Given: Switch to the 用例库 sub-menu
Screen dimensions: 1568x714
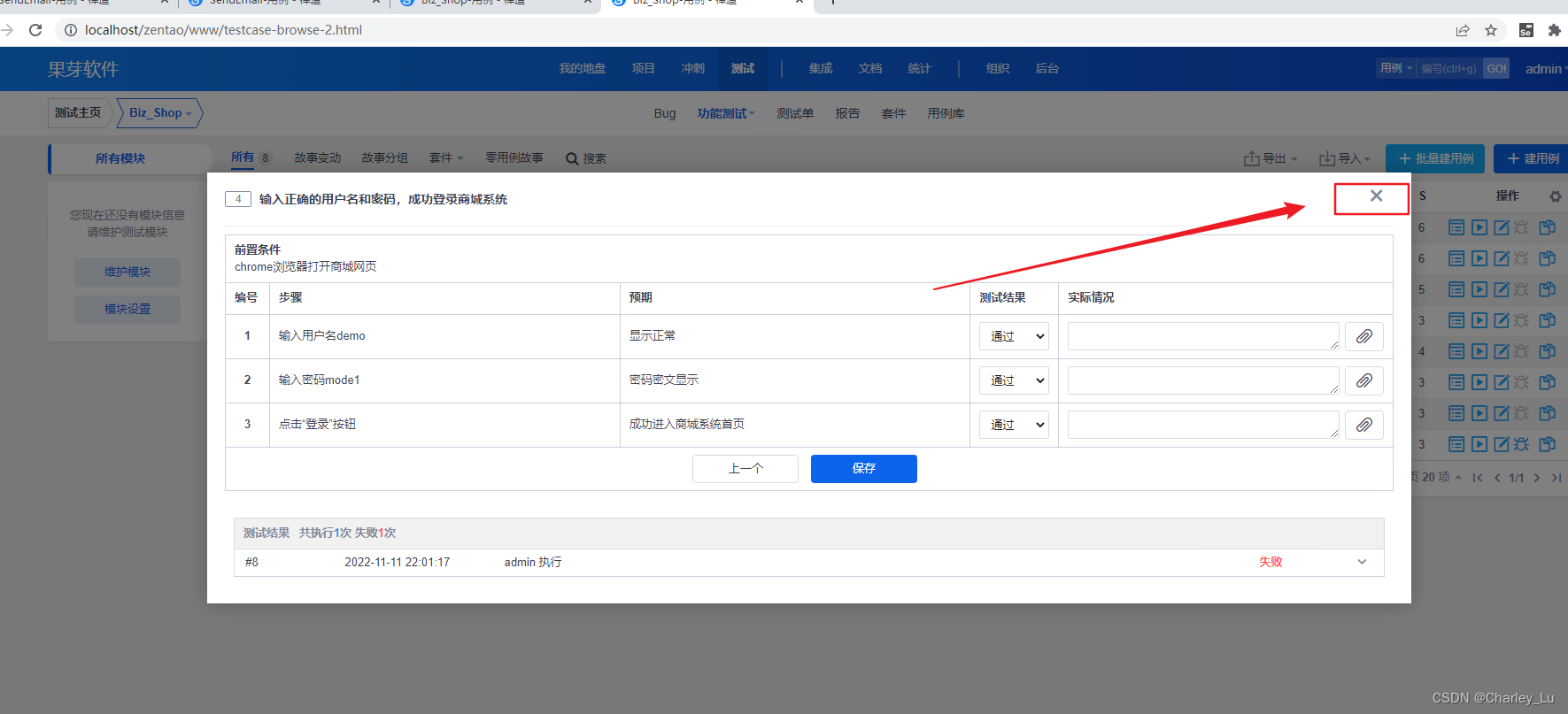Looking at the screenshot, I should [x=946, y=113].
